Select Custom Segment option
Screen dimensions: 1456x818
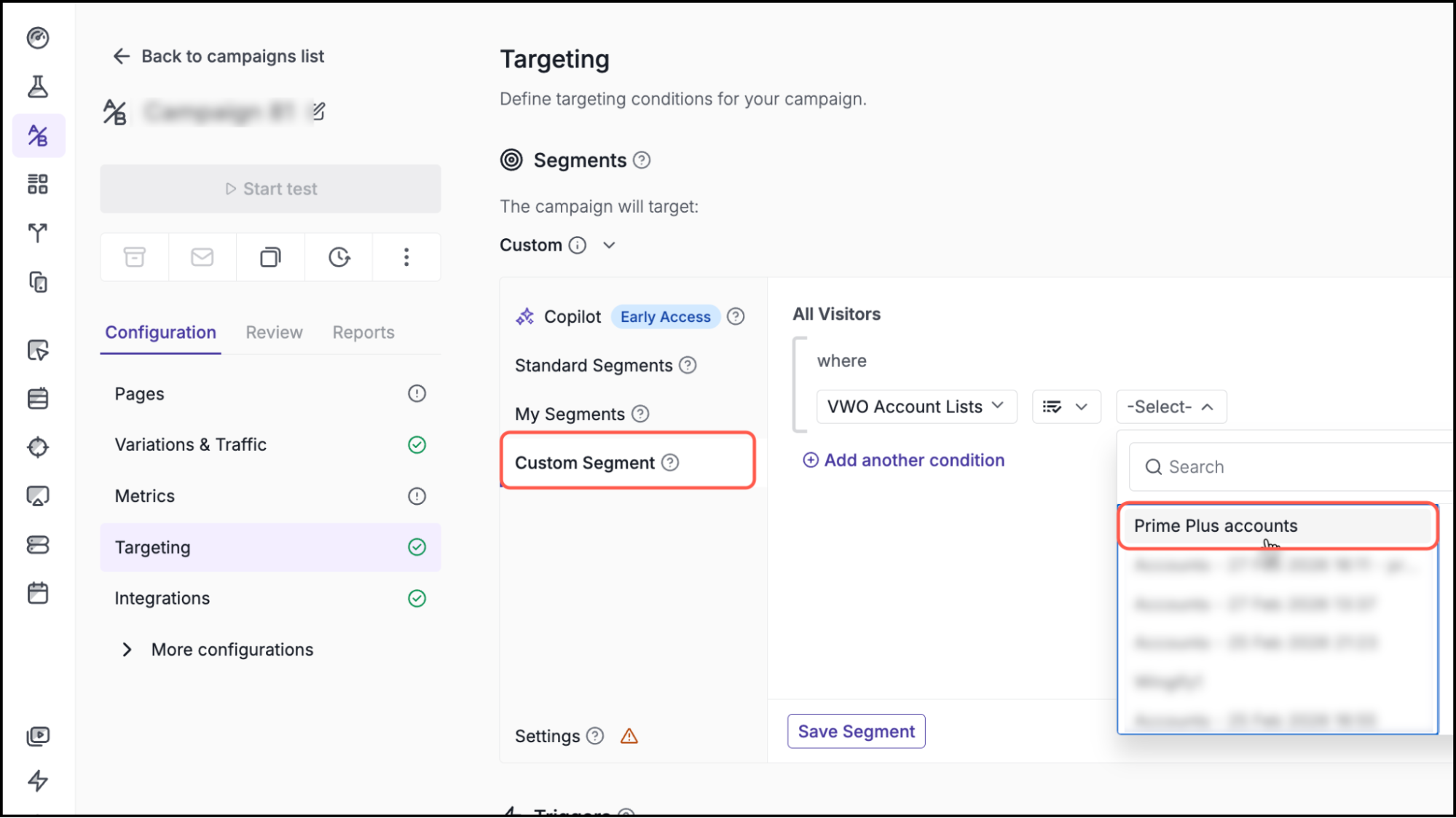point(585,463)
